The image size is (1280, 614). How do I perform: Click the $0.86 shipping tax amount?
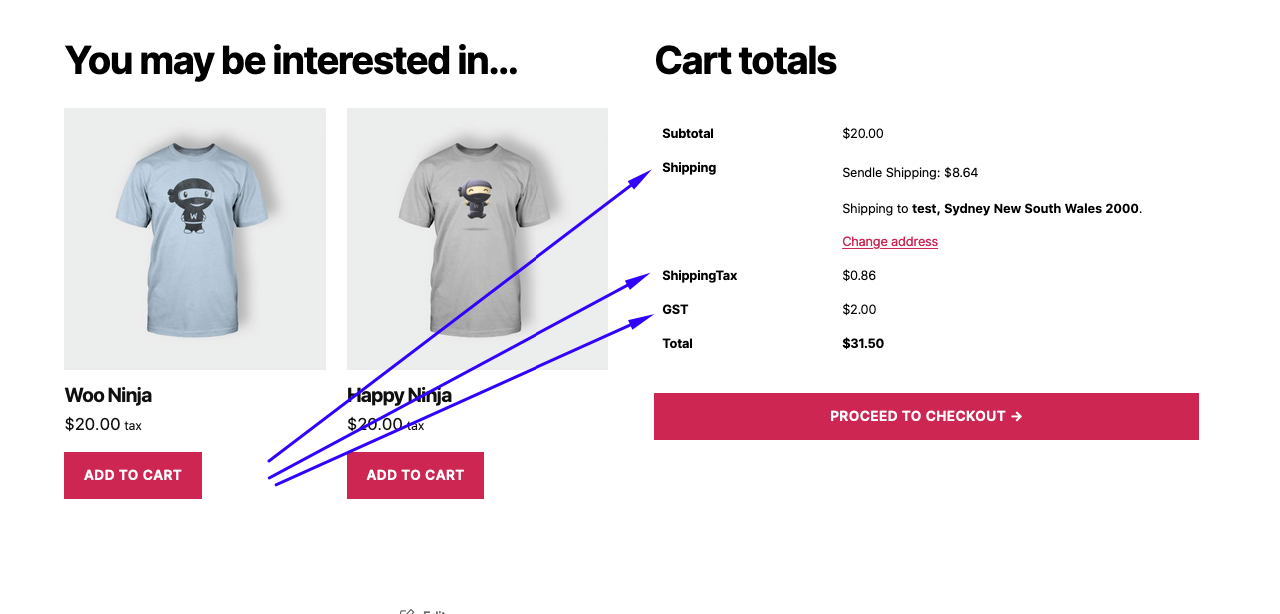click(859, 275)
